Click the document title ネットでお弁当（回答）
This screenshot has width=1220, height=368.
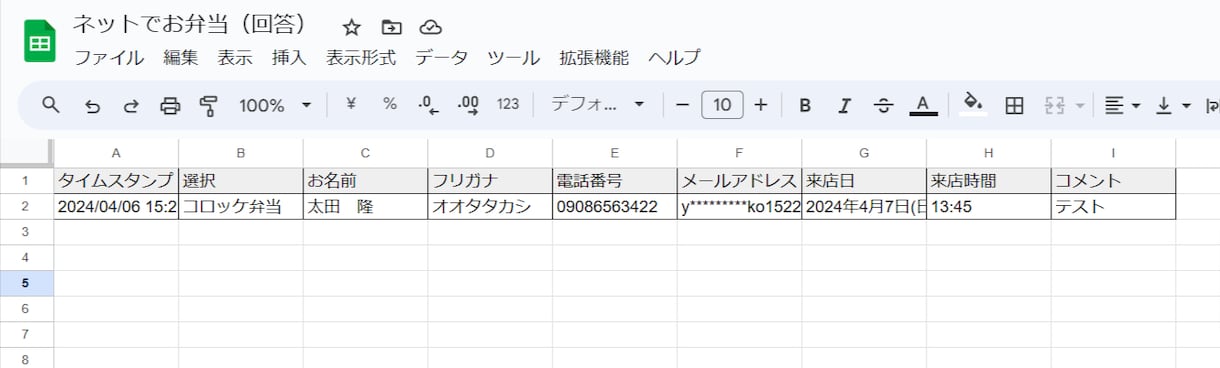[x=189, y=25]
